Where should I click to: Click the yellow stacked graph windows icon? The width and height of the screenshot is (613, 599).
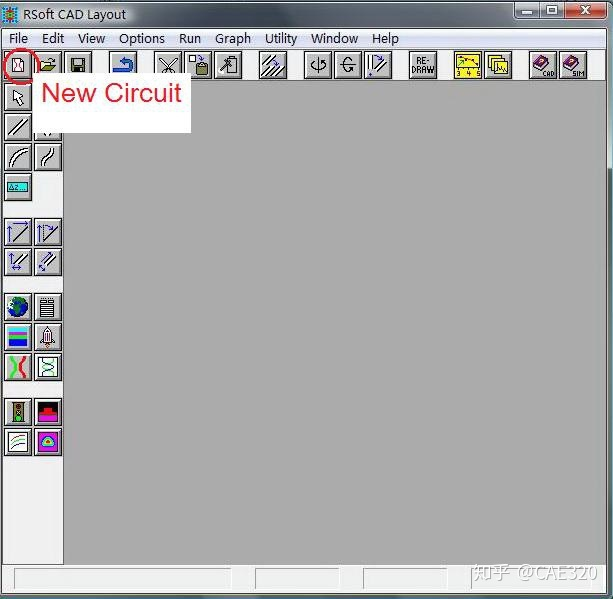point(498,65)
